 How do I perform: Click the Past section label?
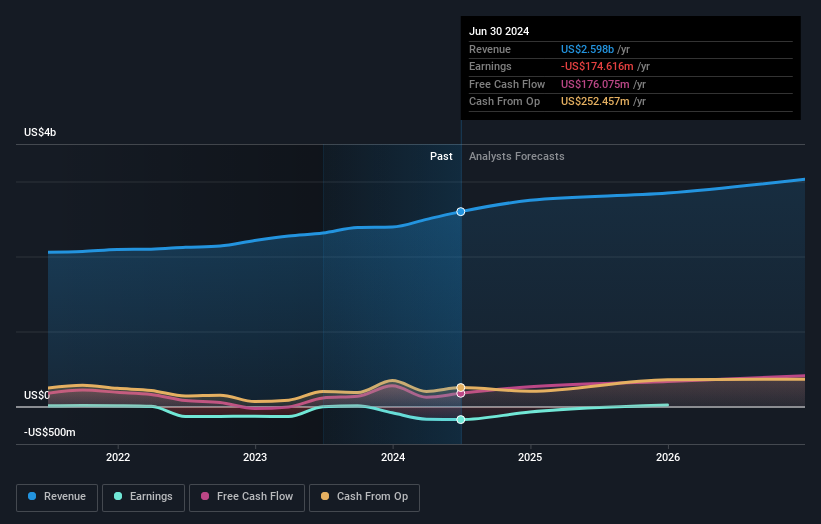441,156
